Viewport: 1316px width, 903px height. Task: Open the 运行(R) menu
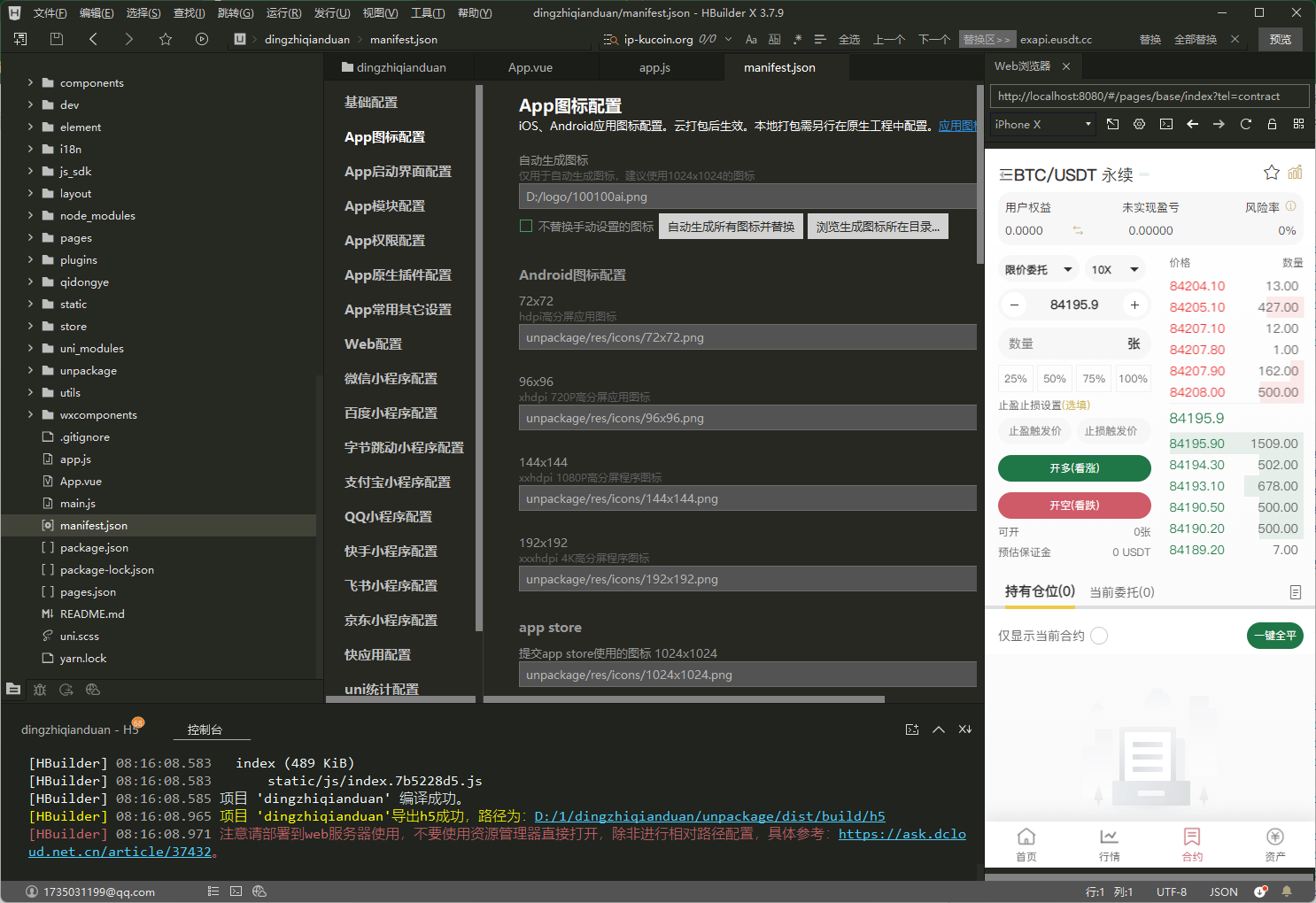[283, 12]
